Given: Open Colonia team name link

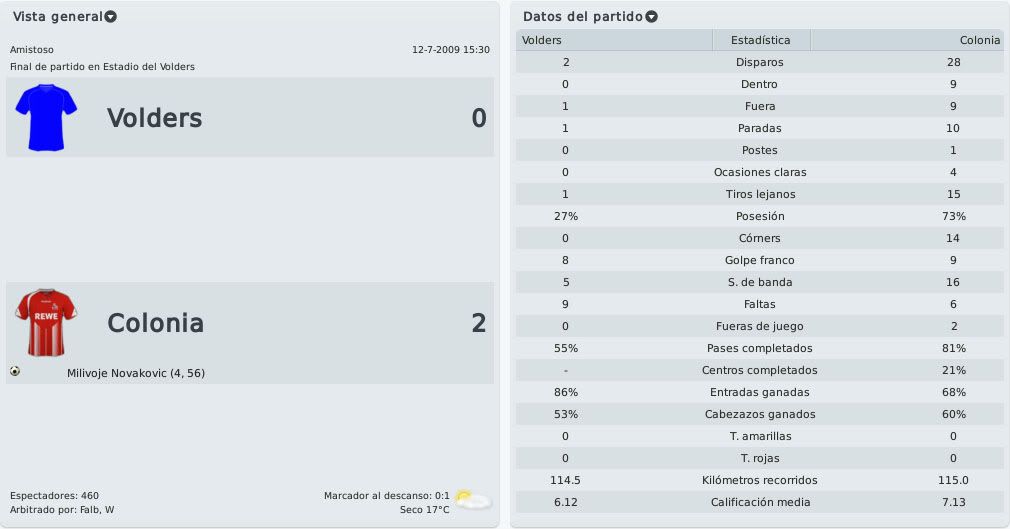Looking at the screenshot, I should click(155, 323).
